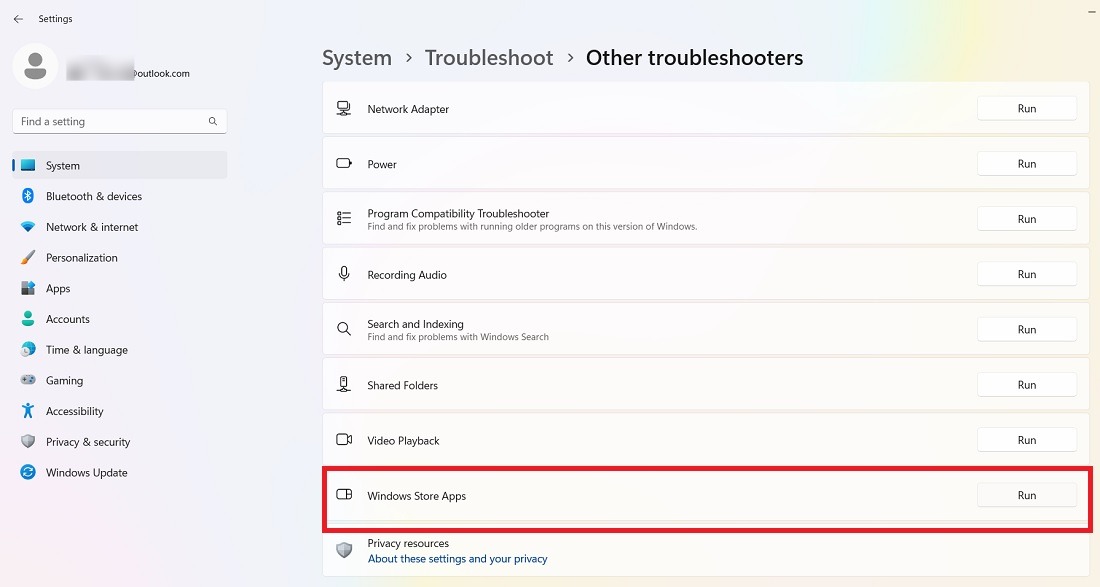
Task: Click the Power troubleshooter icon
Action: 344,163
